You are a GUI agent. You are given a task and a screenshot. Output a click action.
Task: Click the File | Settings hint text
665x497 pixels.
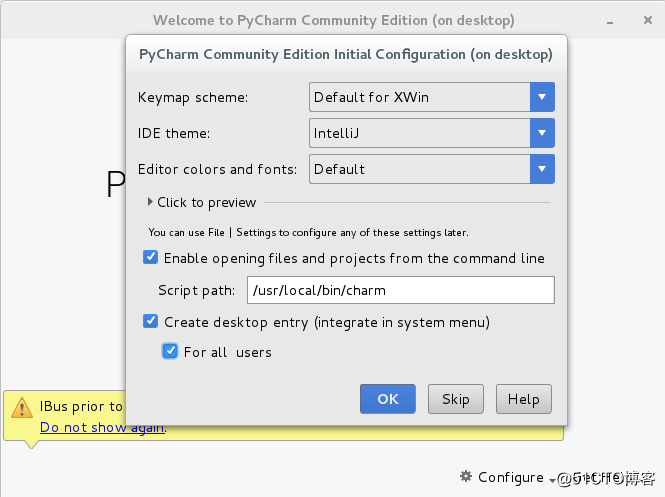click(308, 232)
